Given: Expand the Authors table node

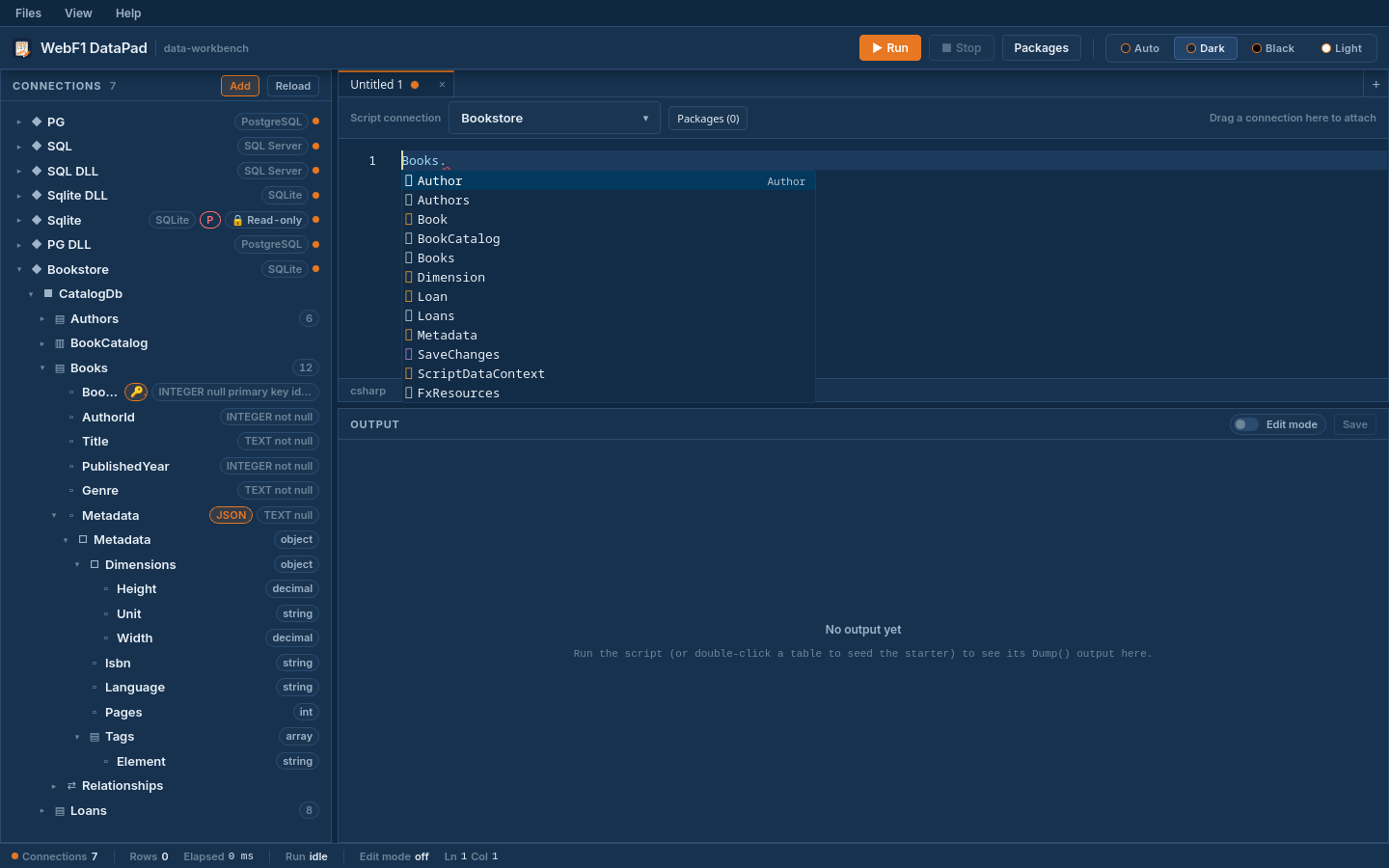Looking at the screenshot, I should tap(41, 319).
